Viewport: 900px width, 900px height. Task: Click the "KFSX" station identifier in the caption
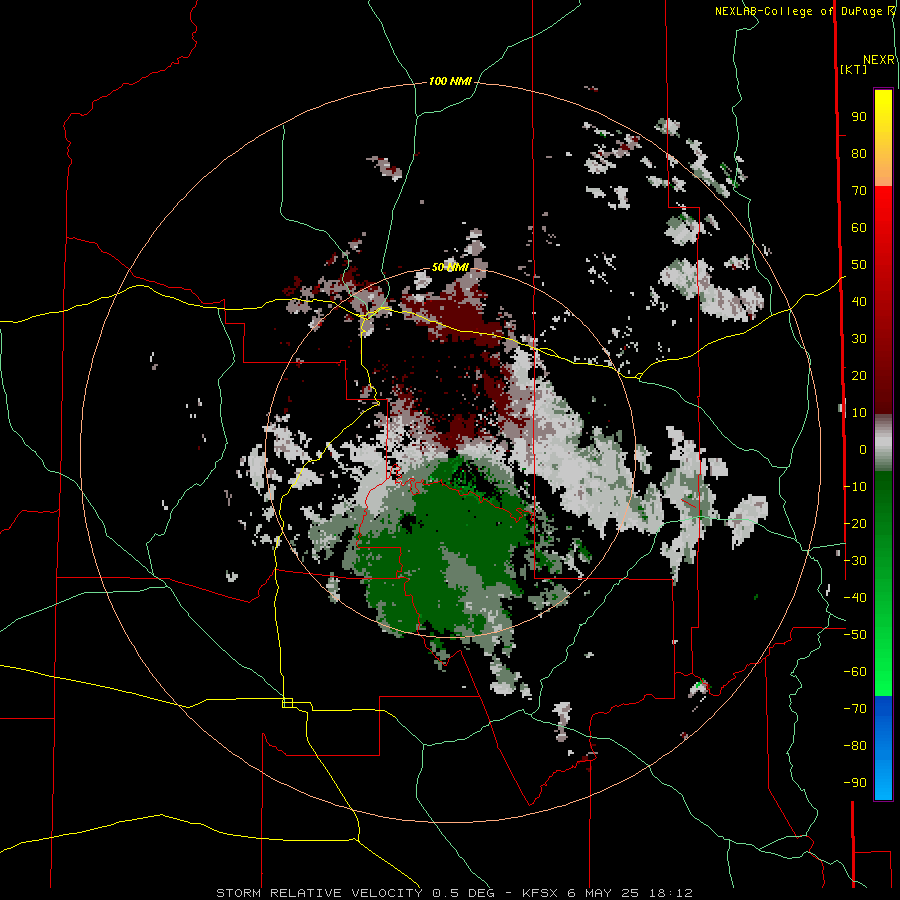(x=540, y=893)
